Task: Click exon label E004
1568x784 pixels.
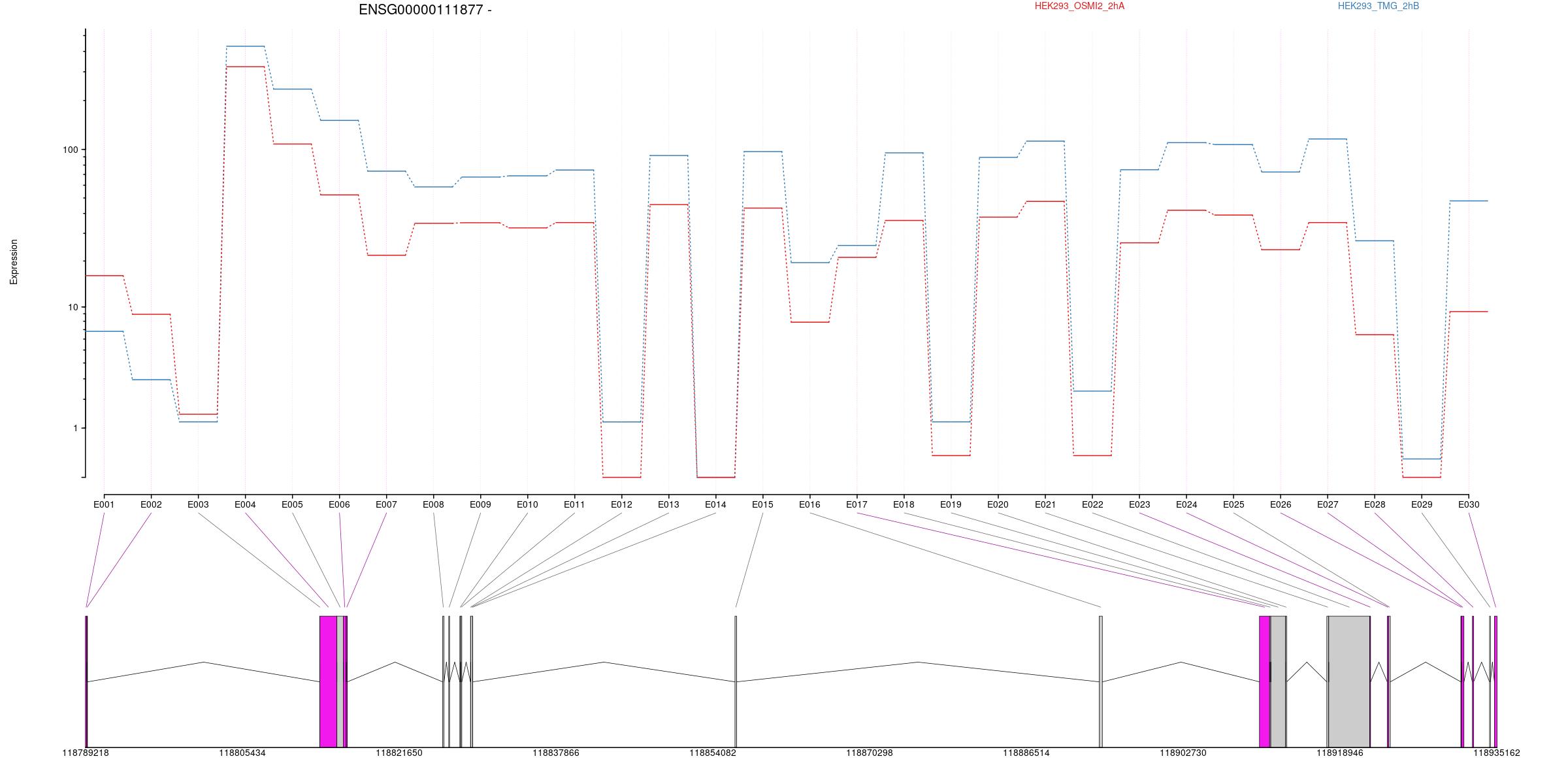Action: click(x=245, y=504)
